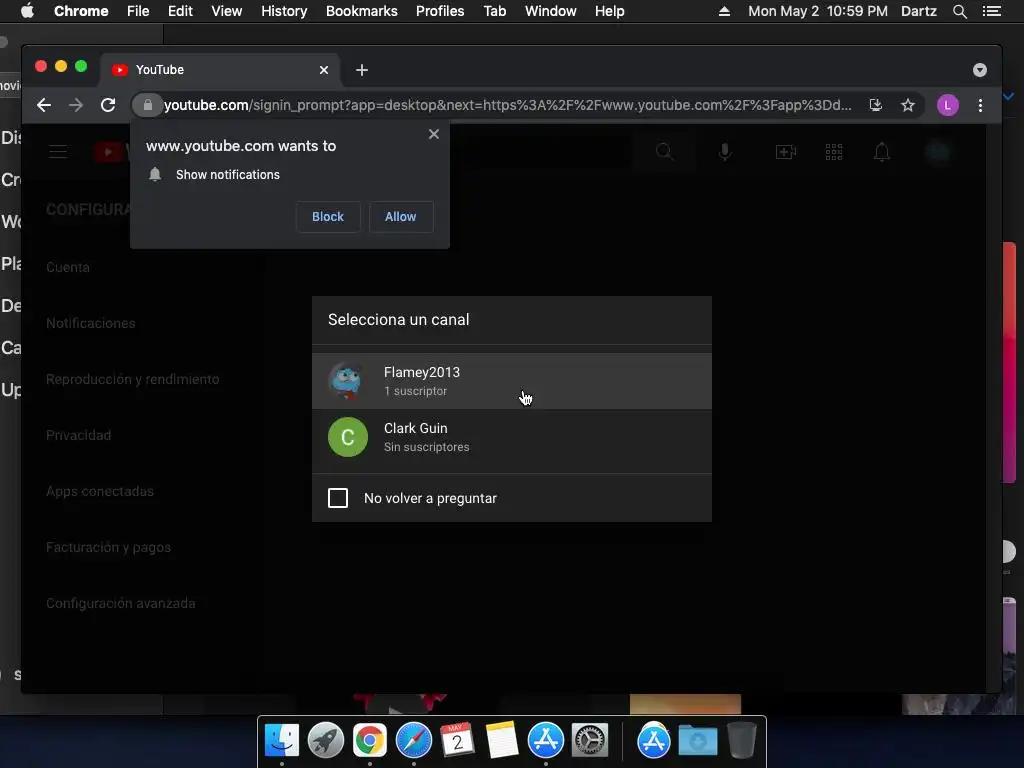Block YouTube notifications
The image size is (1024, 768).
328,217
